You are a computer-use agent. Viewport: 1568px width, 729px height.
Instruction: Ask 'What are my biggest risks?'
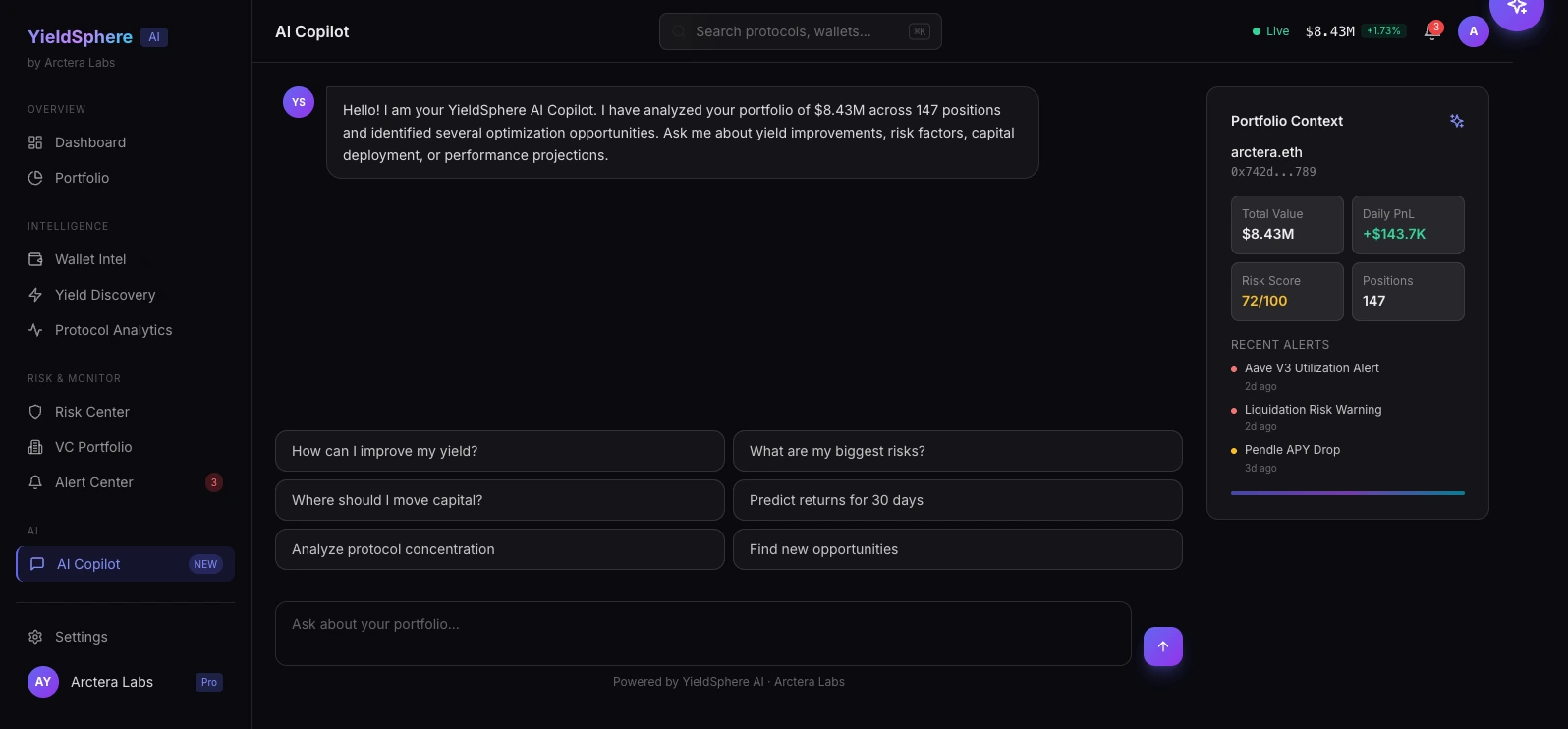pos(958,451)
